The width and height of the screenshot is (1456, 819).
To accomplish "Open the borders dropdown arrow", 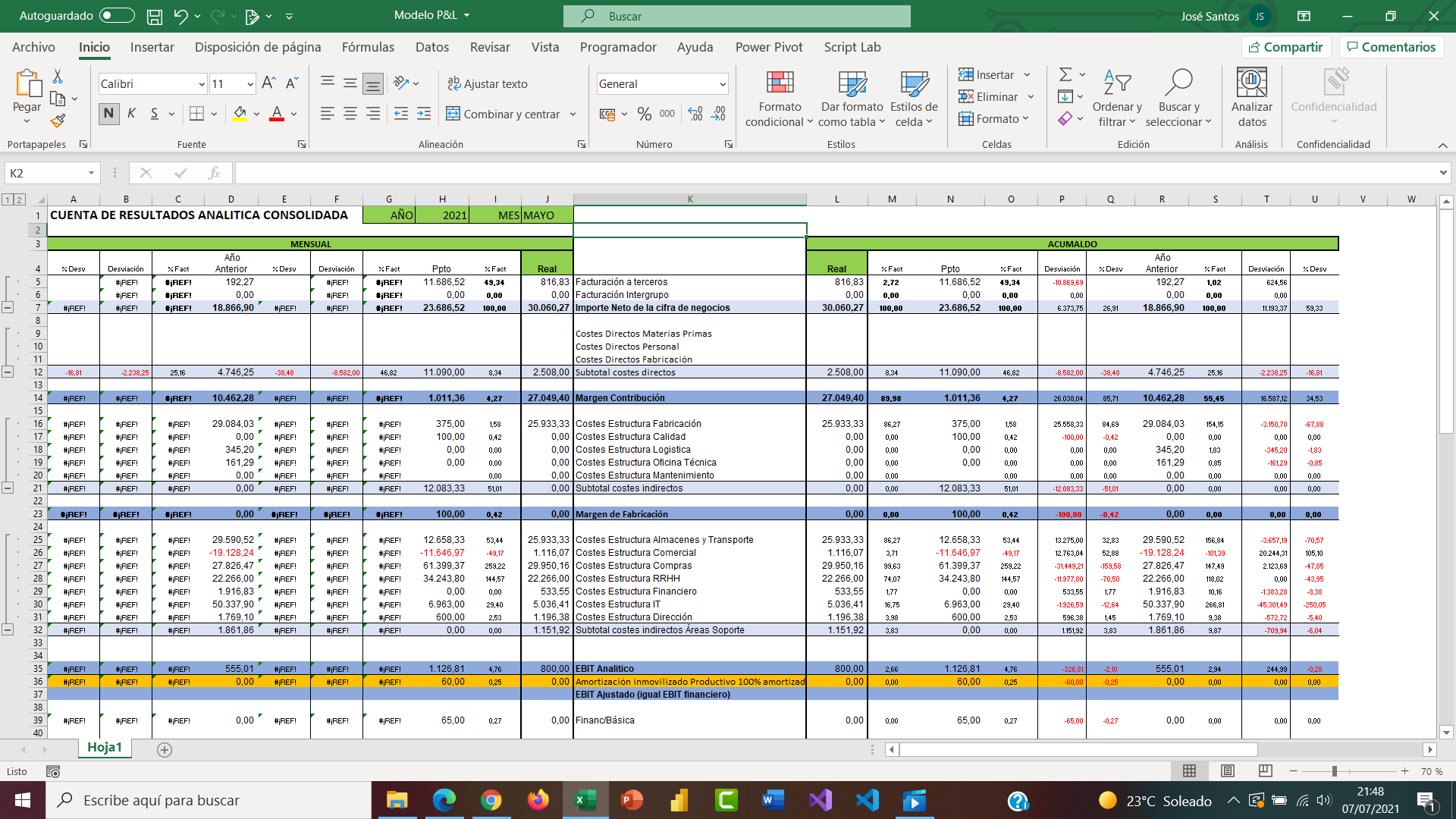I will click(x=215, y=115).
